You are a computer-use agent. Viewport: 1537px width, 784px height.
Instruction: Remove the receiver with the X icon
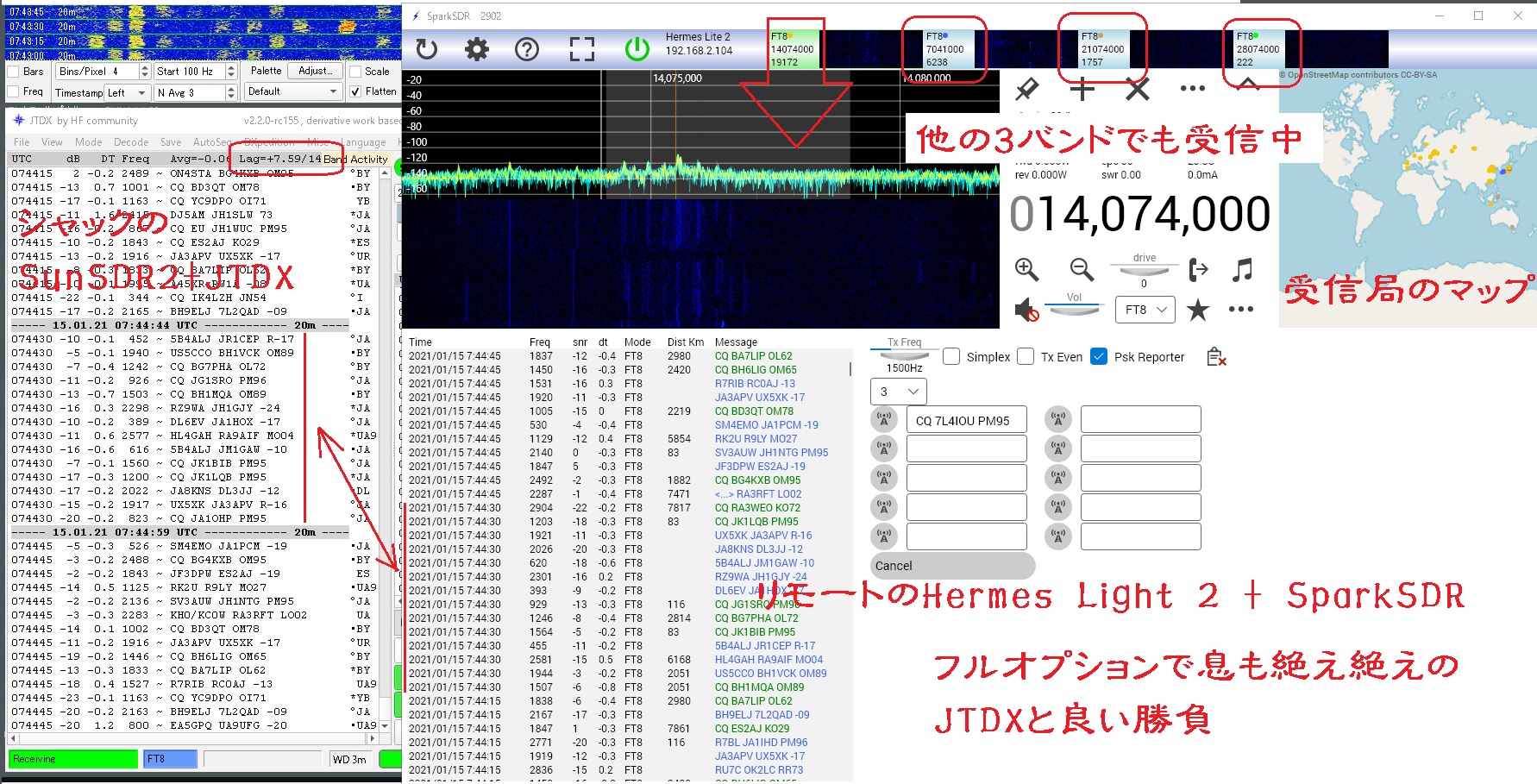click(x=1138, y=88)
